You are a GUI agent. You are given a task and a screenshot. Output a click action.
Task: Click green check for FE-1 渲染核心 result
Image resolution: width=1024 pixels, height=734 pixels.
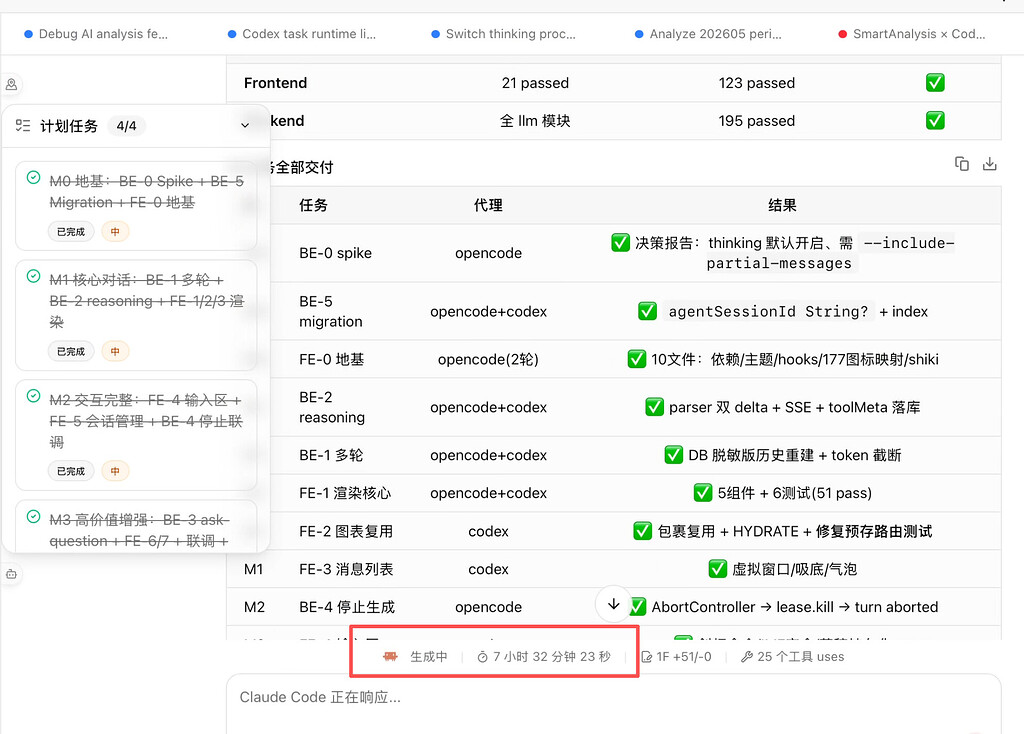pyautogui.click(x=703, y=493)
